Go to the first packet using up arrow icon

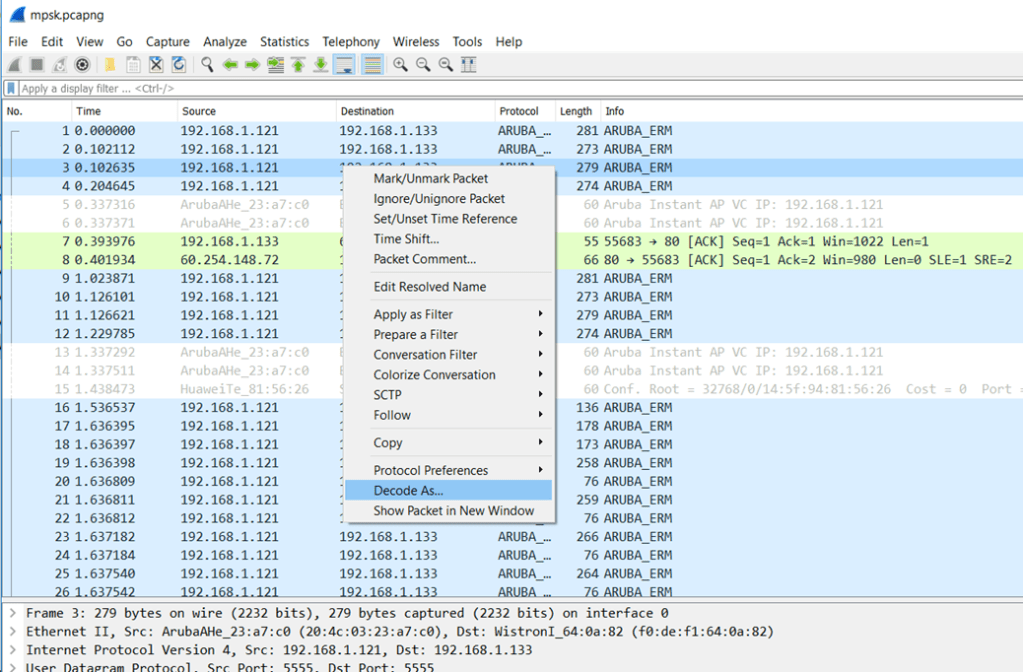297,64
